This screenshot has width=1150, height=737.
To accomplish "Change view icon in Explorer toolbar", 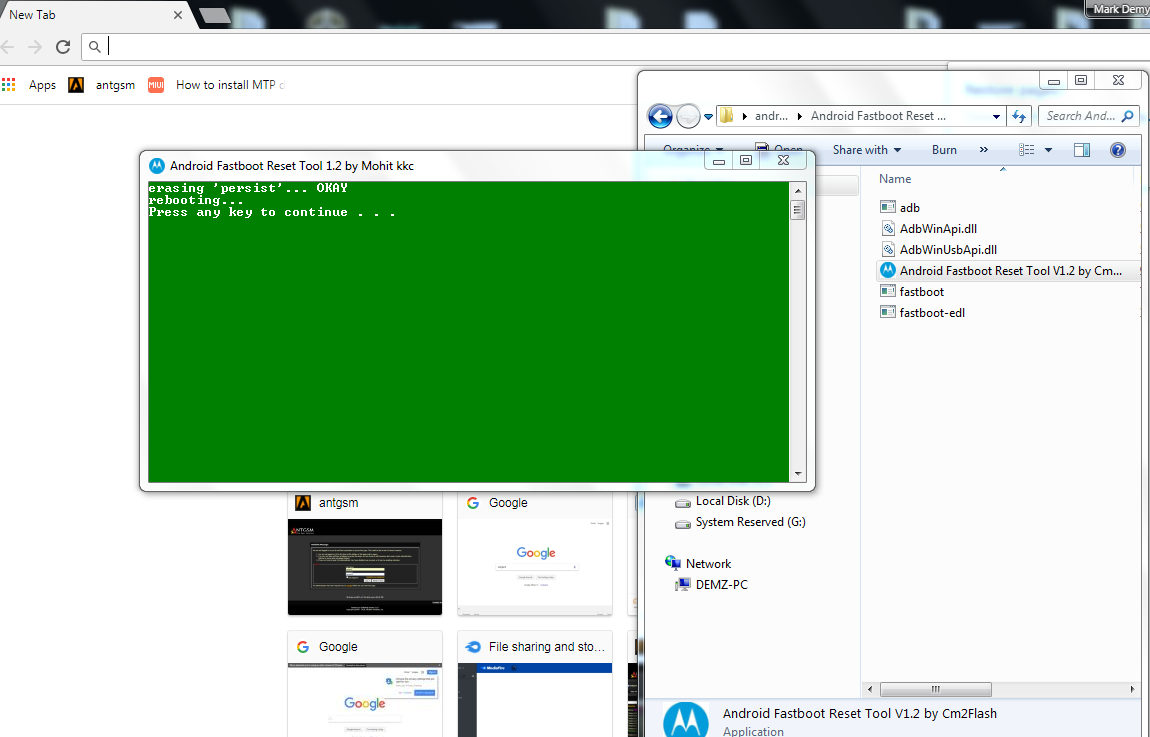I will 1027,150.
